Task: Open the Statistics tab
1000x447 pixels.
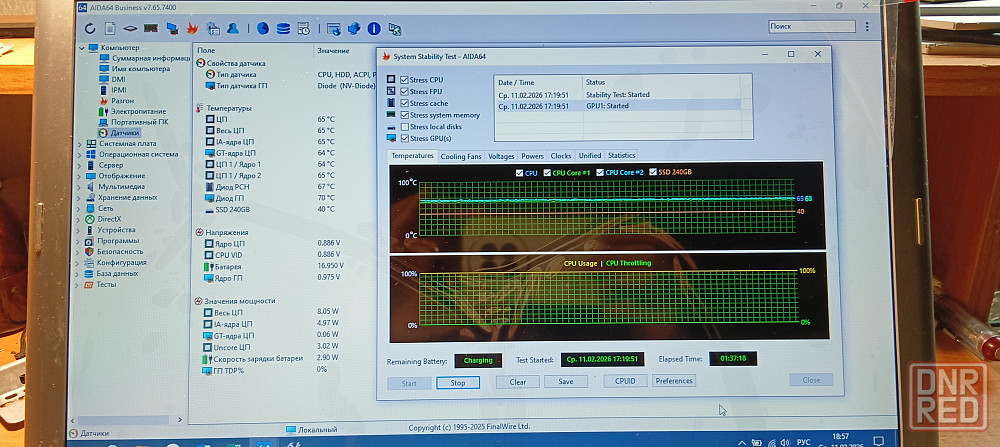Action: tap(621, 156)
